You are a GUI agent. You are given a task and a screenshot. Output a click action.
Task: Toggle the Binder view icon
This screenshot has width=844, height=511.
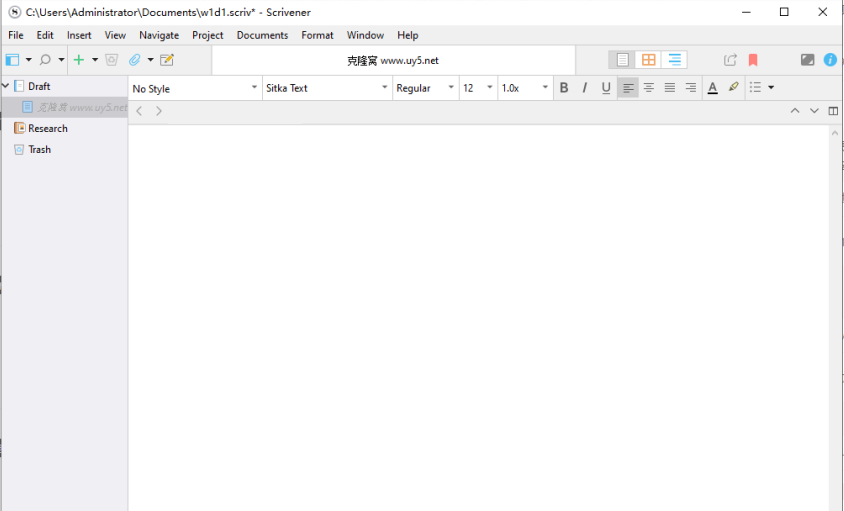(x=12, y=60)
